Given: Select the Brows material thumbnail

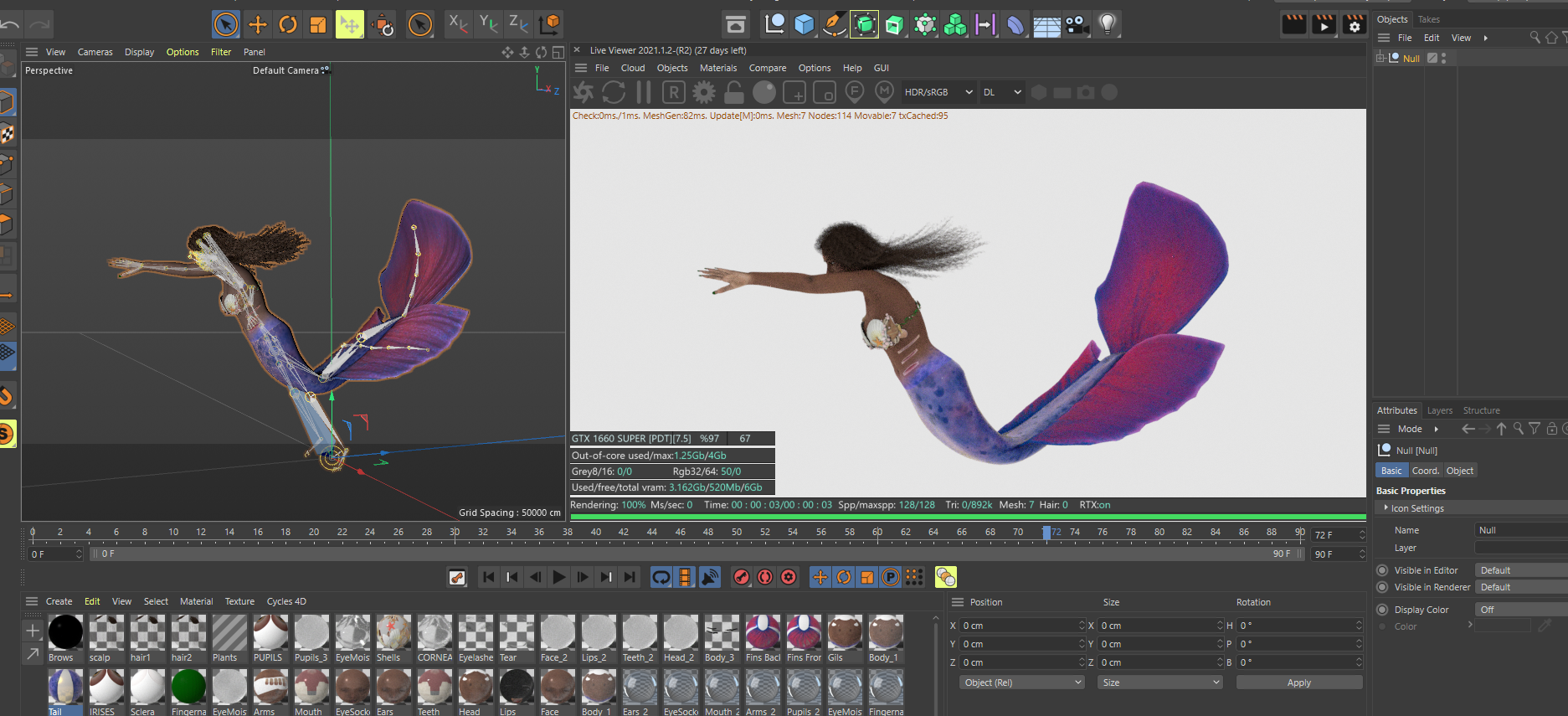Looking at the screenshot, I should coord(65,633).
